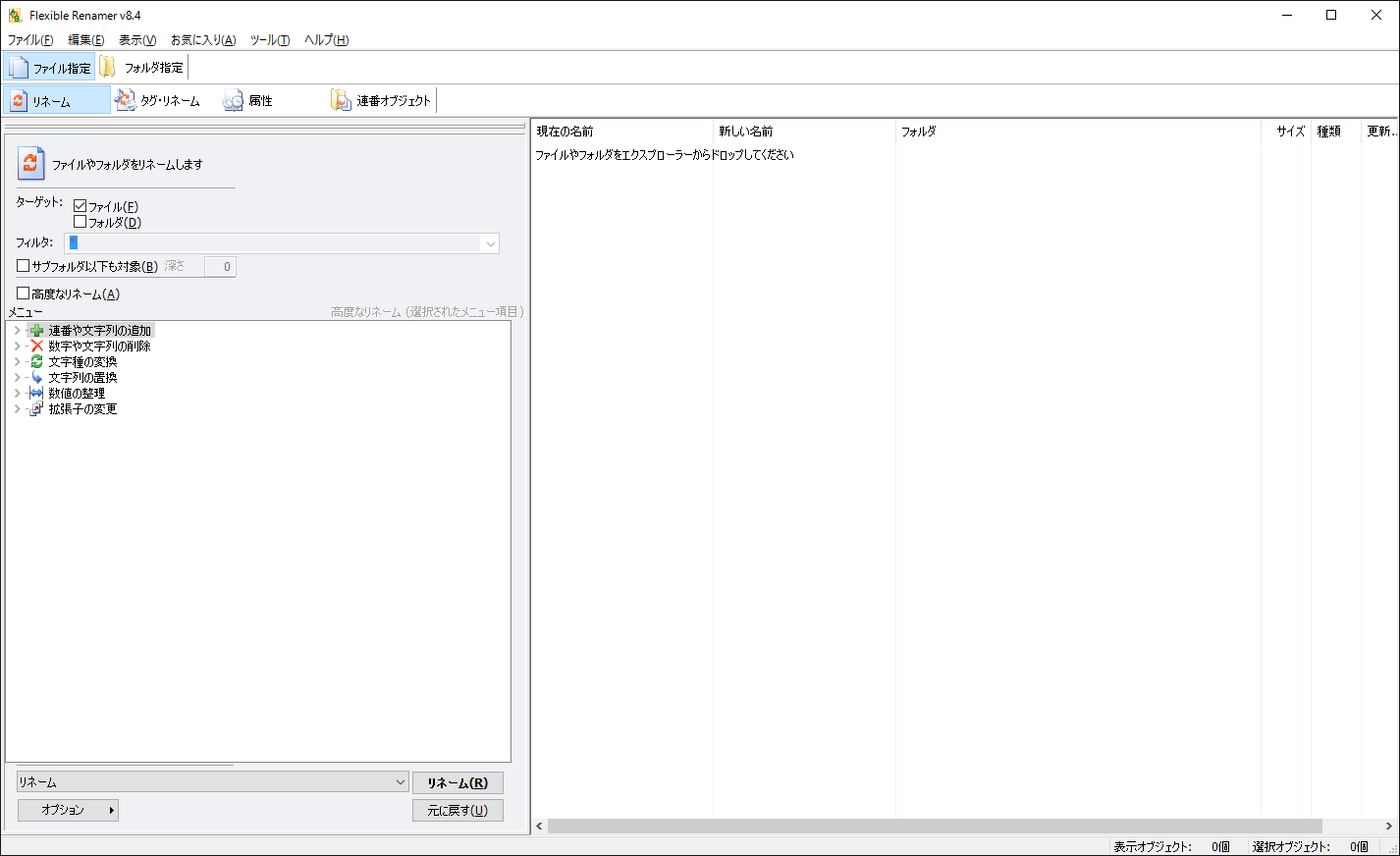Select the リネーム (Rename) mode icon
The height and width of the screenshot is (856, 1400).
click(19, 101)
